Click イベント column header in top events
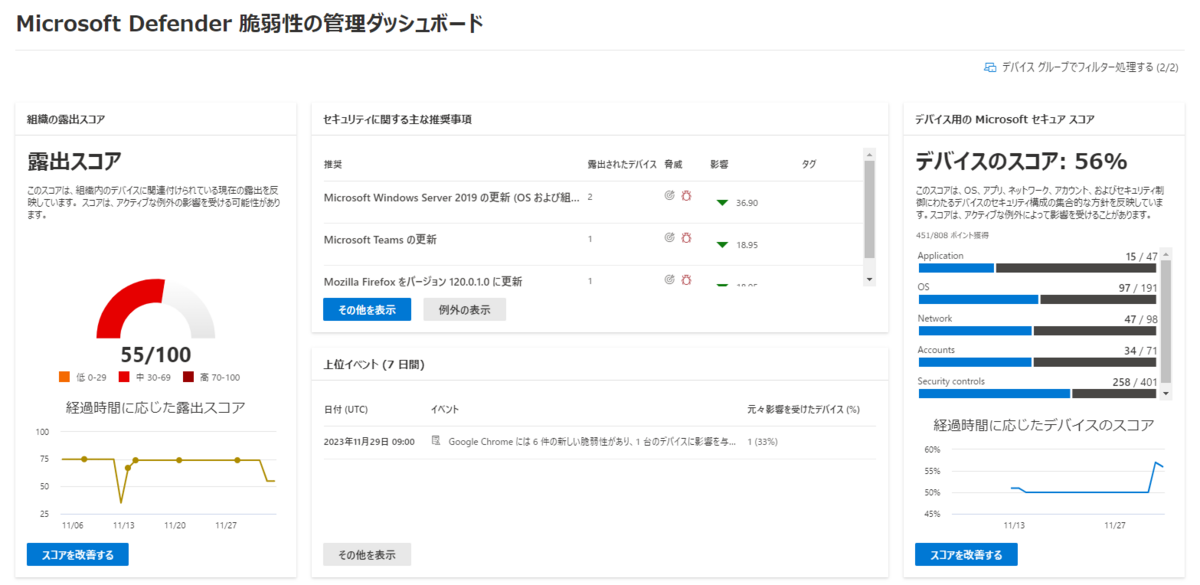The width and height of the screenshot is (1200, 585). pos(445,410)
